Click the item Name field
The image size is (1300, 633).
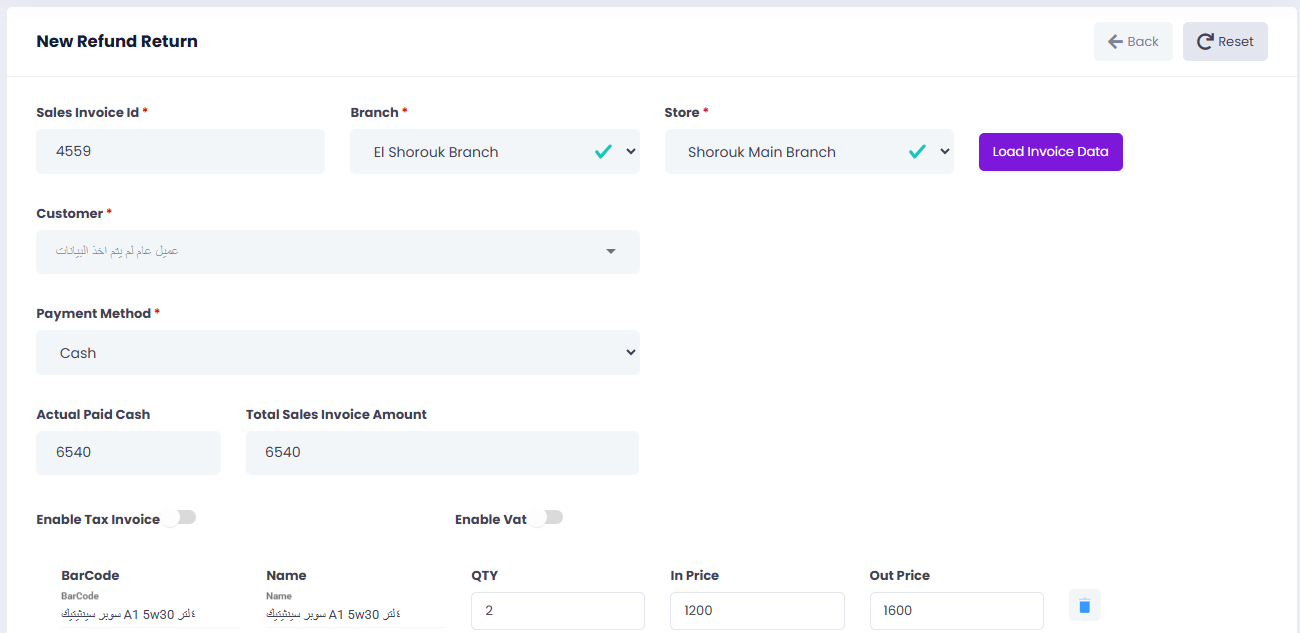(x=354, y=614)
